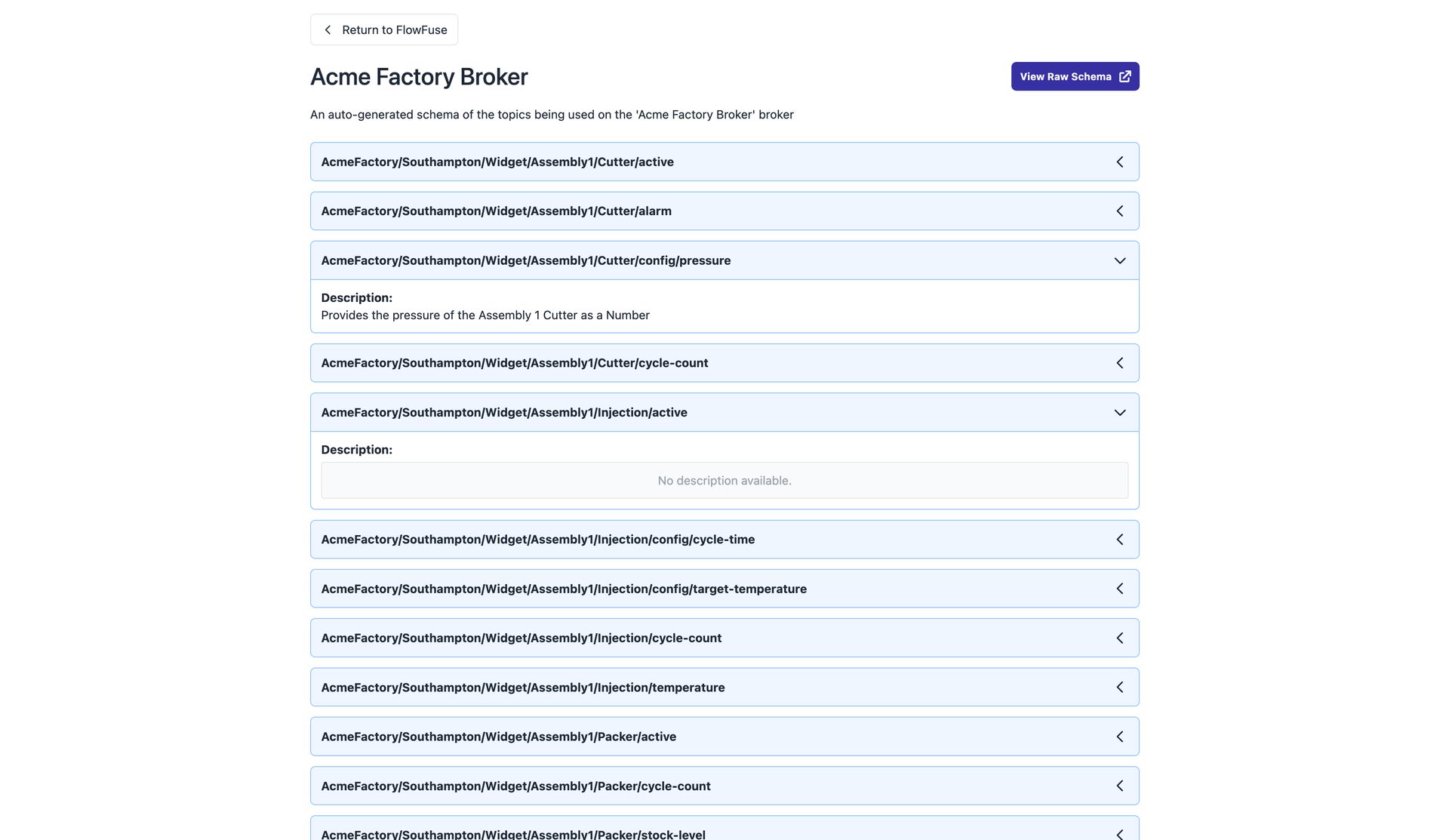Screen dimensions: 1449x840
Task: Collapse the AcmeFactory/Southampton/Widget/Assembly1/Cutter/config/pressure topic
Action: pos(1119,260)
